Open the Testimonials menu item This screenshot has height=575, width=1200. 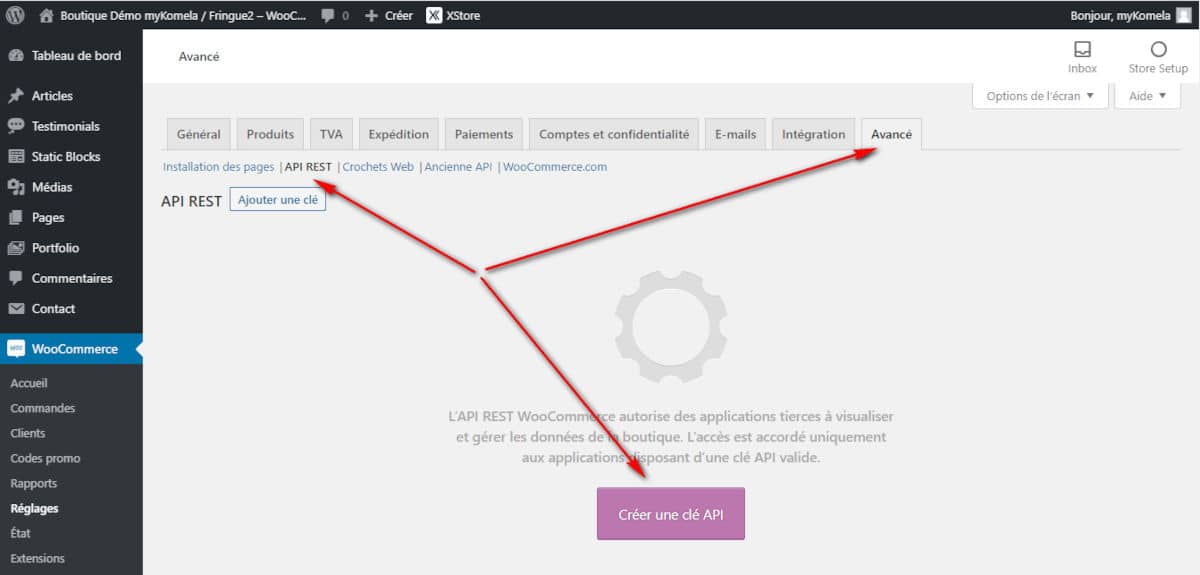(71, 126)
